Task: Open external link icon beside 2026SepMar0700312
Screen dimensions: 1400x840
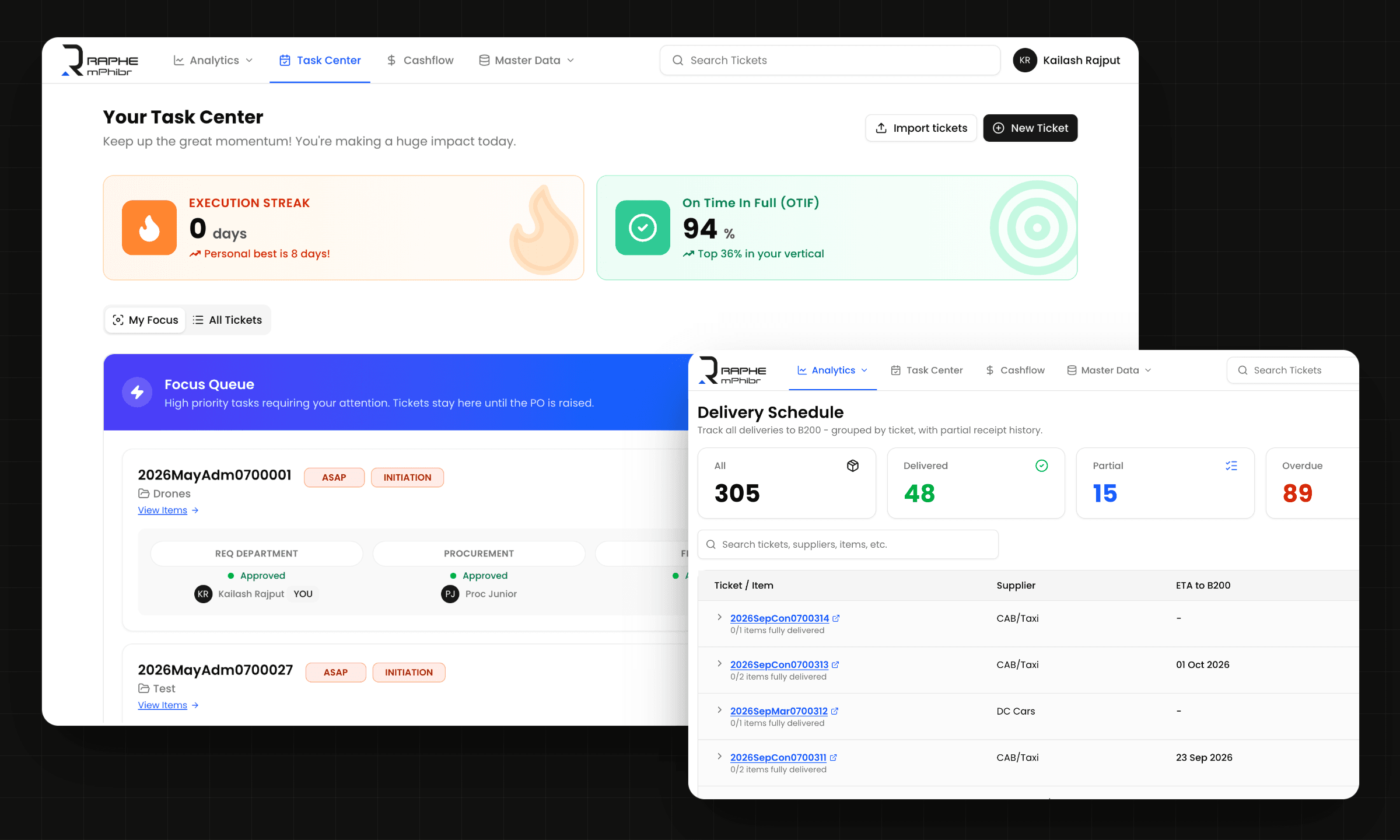Action: click(835, 711)
